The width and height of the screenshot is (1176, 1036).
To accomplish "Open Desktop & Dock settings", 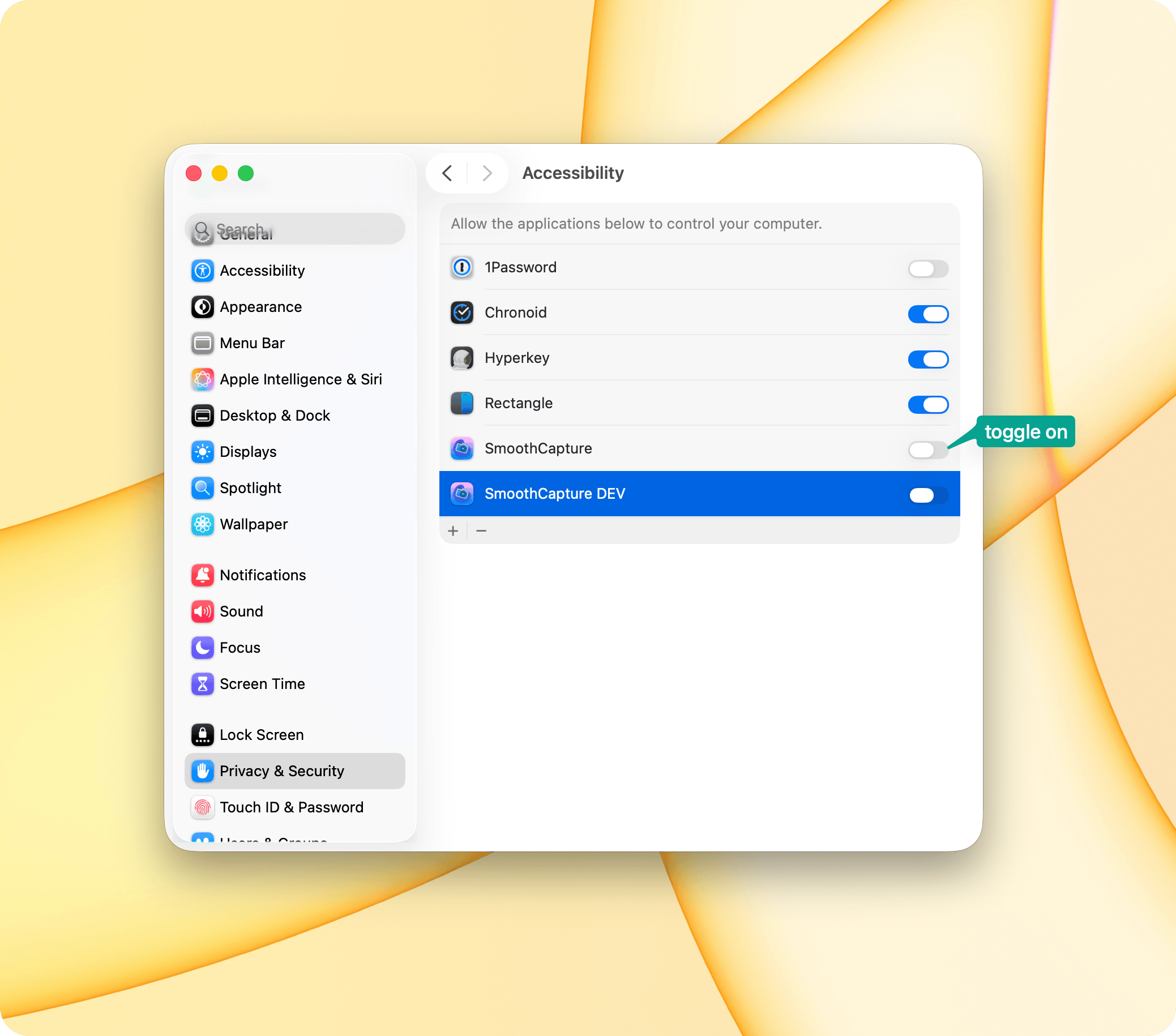I will tap(295, 416).
